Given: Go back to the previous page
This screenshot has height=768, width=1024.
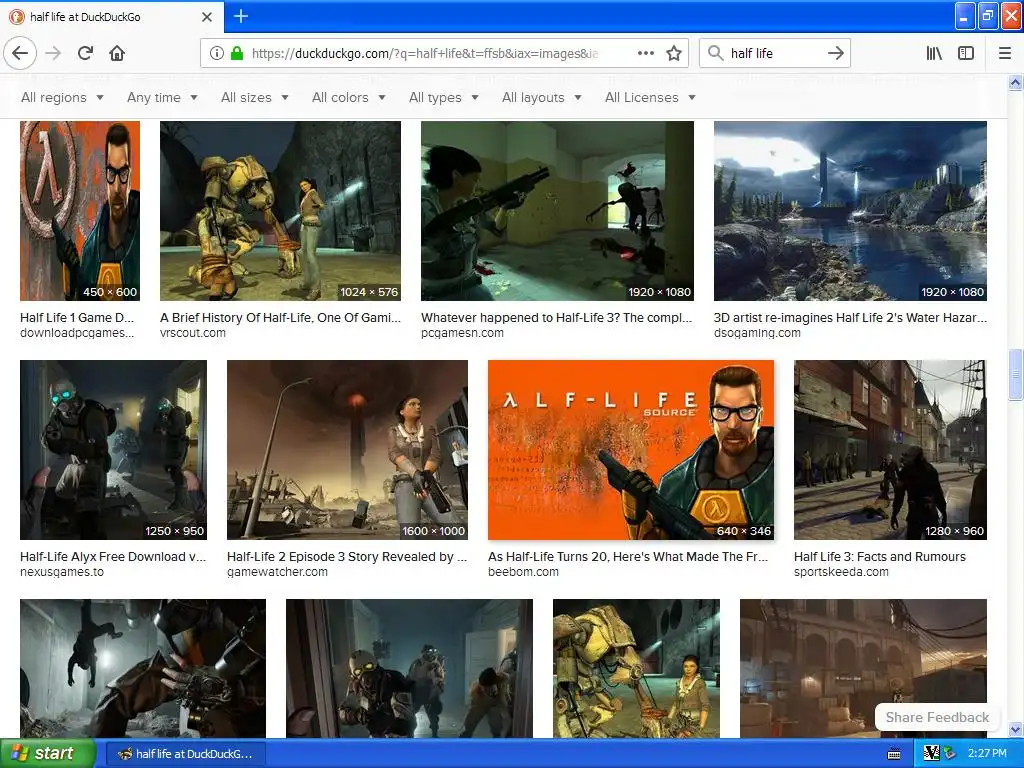Looking at the screenshot, I should pos(20,53).
